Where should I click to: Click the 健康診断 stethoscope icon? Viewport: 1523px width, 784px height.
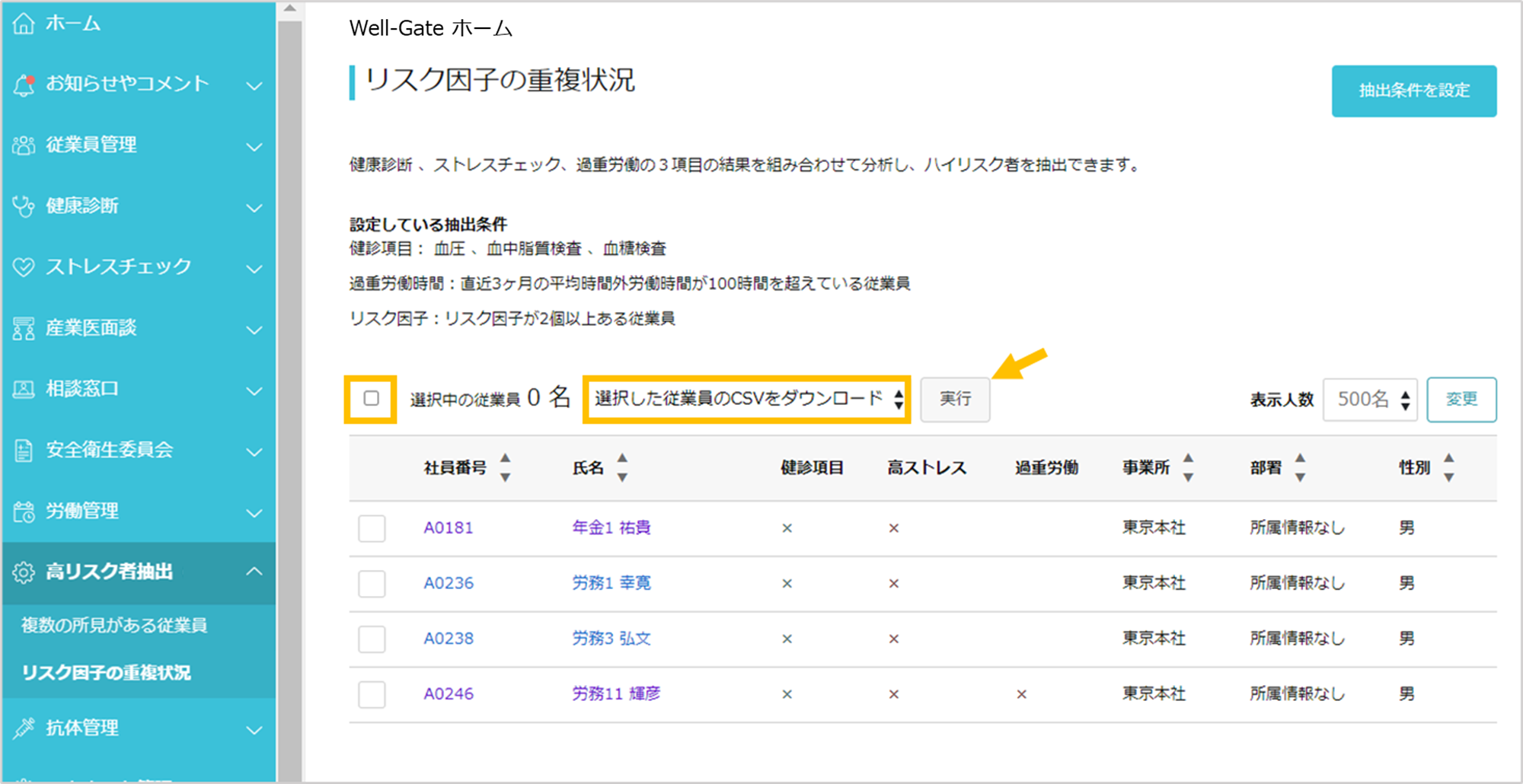(24, 206)
